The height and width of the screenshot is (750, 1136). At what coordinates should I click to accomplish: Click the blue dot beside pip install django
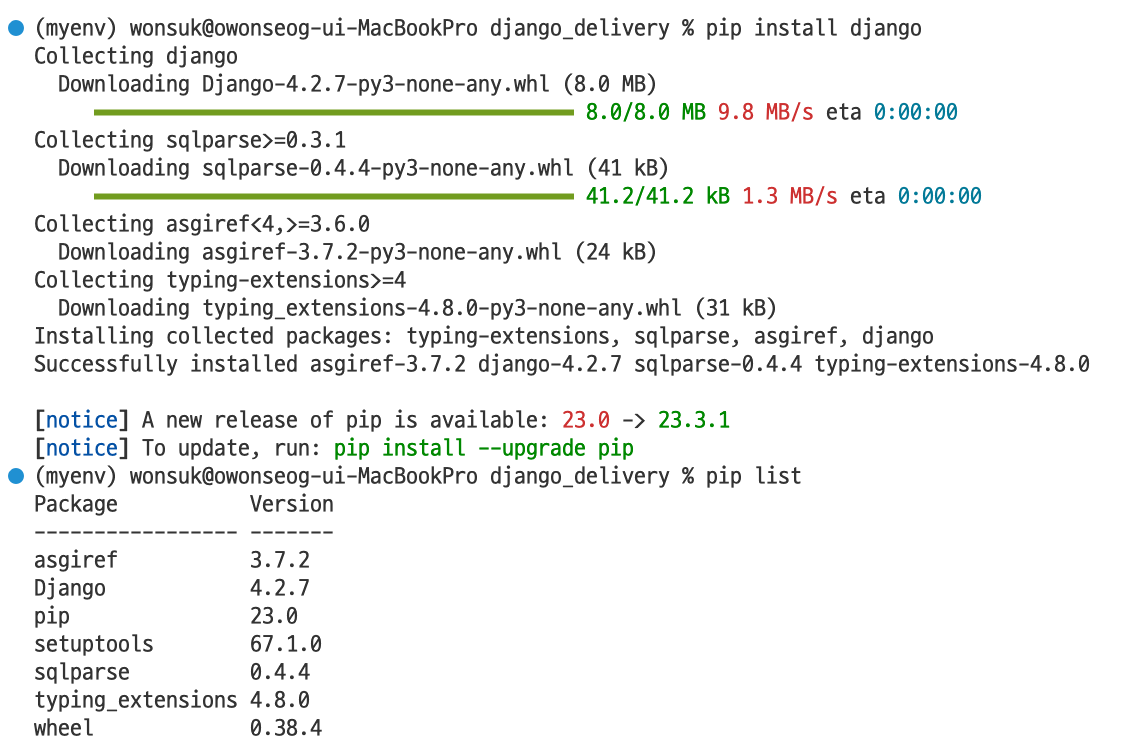[16, 28]
